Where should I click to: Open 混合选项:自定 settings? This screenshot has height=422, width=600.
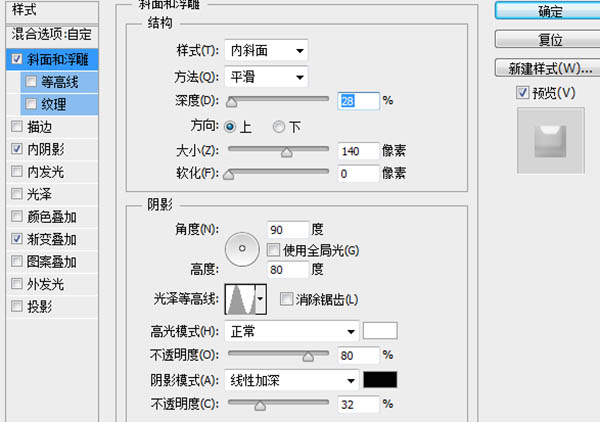pyautogui.click(x=52, y=34)
